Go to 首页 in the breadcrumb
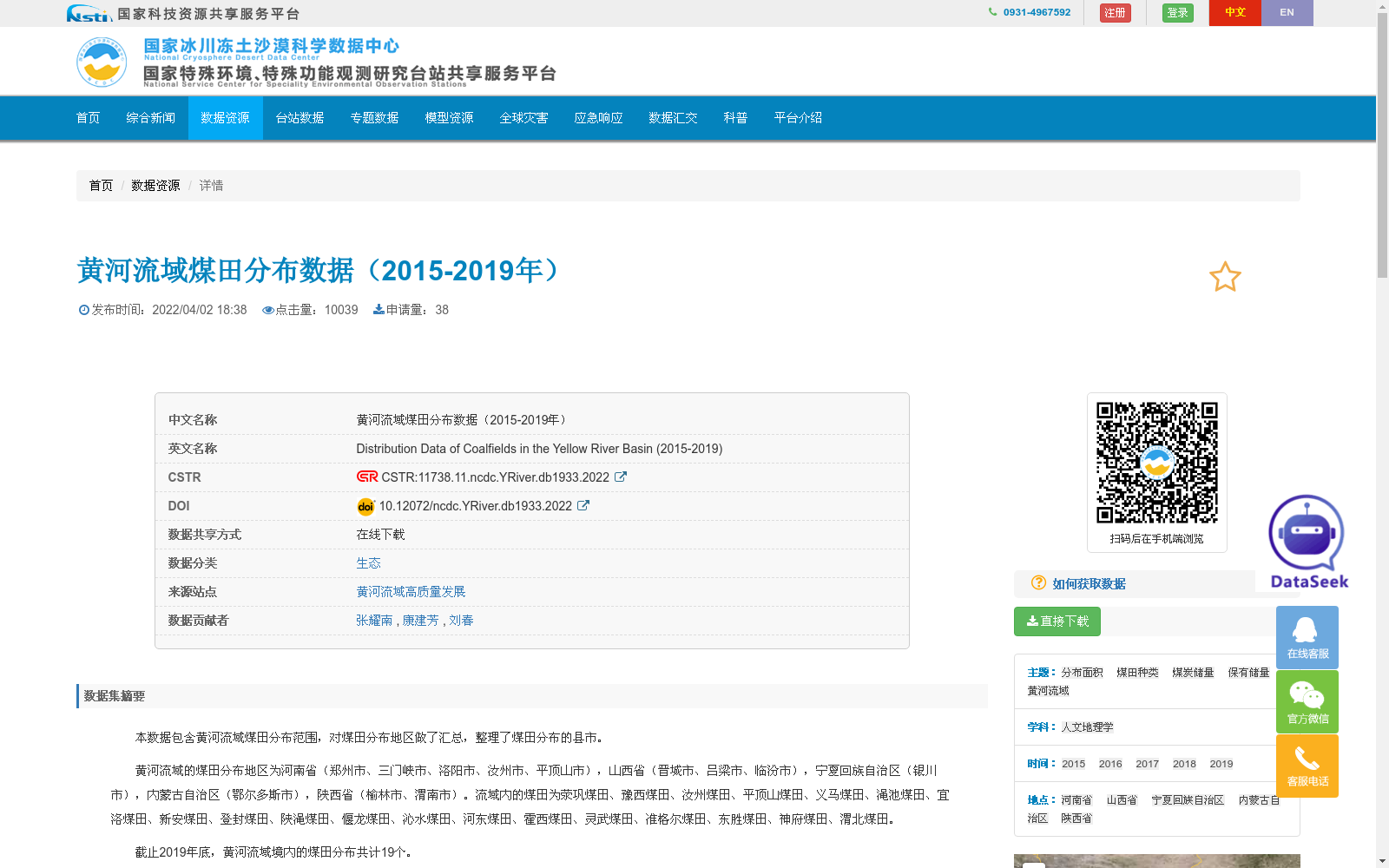The height and width of the screenshot is (868, 1389). click(101, 186)
